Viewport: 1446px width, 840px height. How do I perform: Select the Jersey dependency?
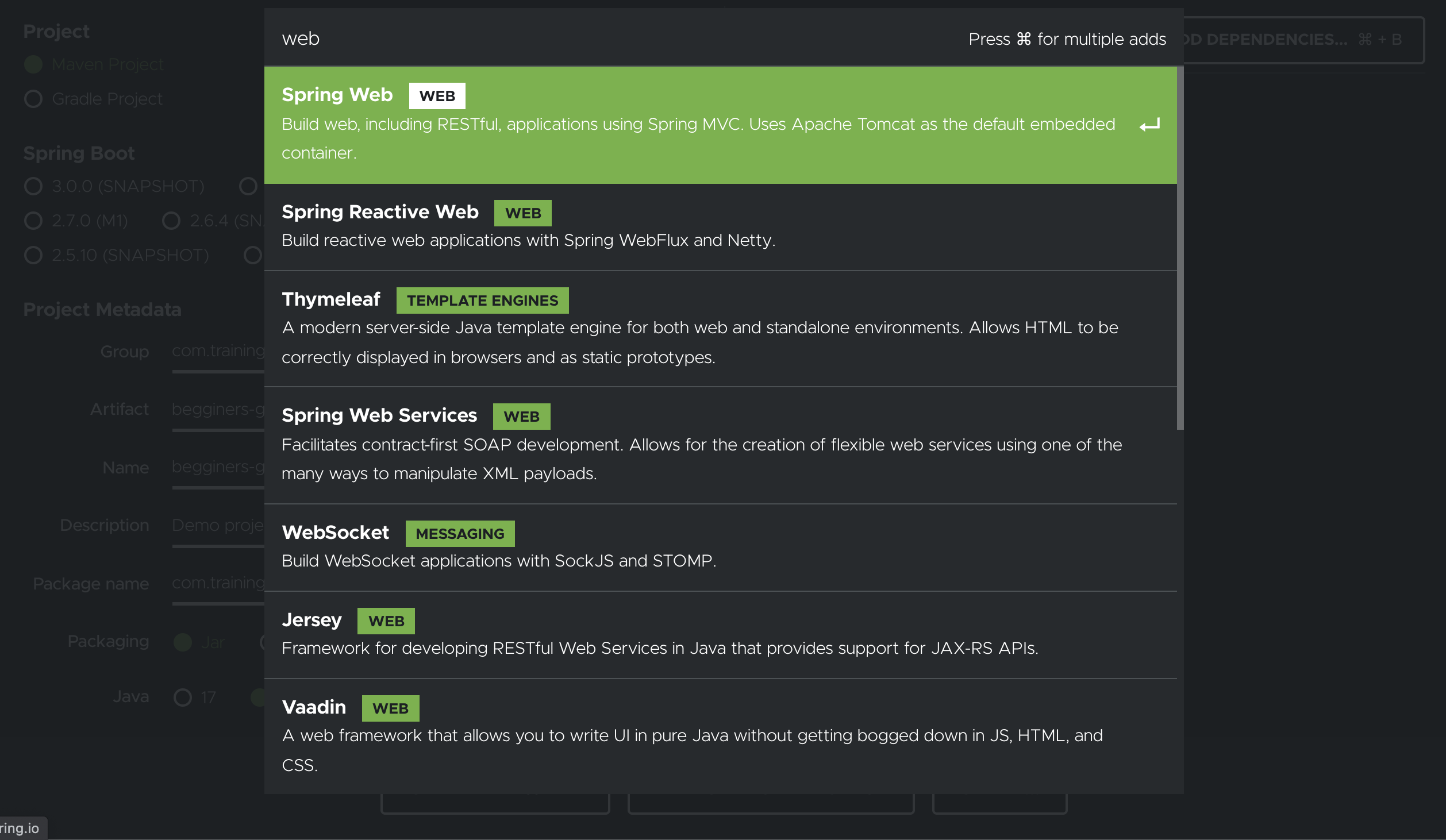click(x=720, y=635)
